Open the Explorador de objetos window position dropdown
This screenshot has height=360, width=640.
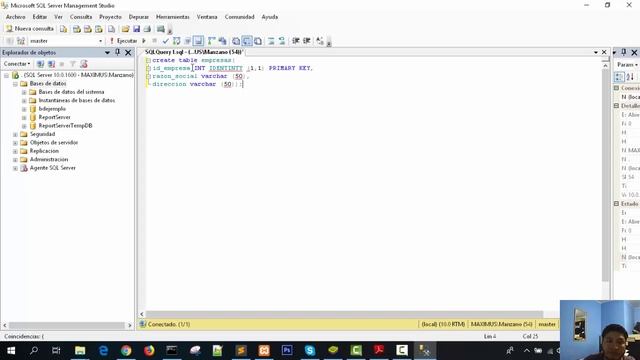click(x=107, y=53)
